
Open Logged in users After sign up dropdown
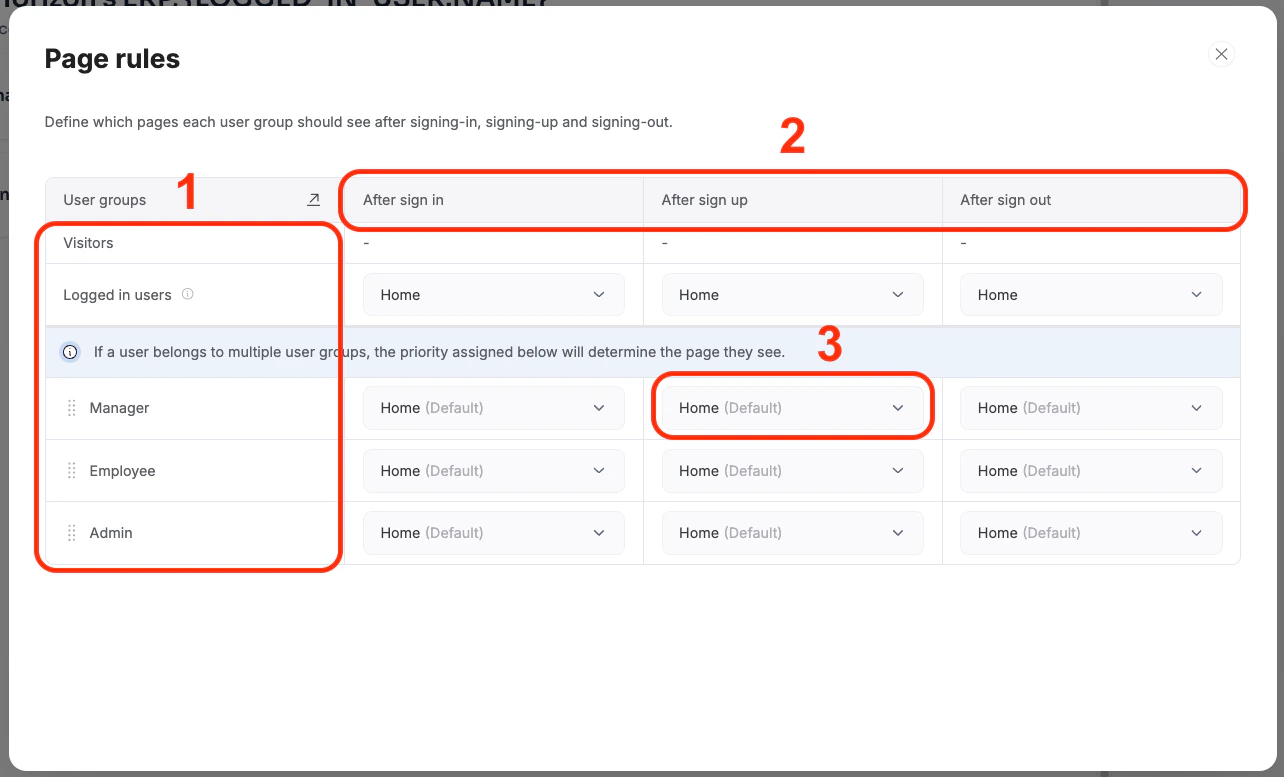pos(793,295)
